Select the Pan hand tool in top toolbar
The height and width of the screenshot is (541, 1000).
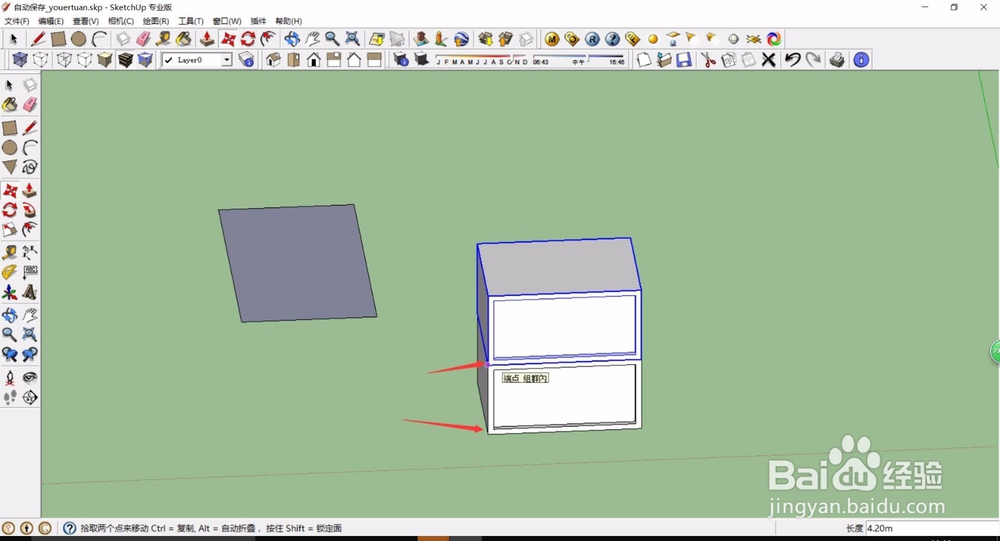tap(312, 40)
